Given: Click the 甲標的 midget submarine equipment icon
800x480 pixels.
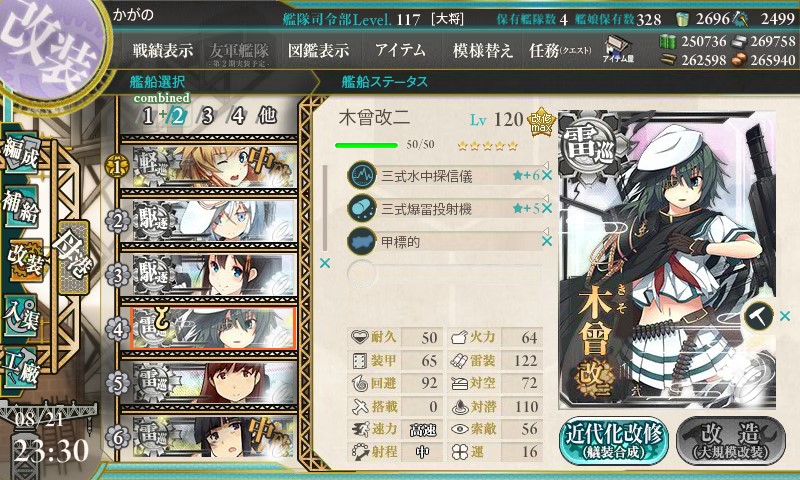Looking at the screenshot, I should pyautogui.click(x=362, y=241).
